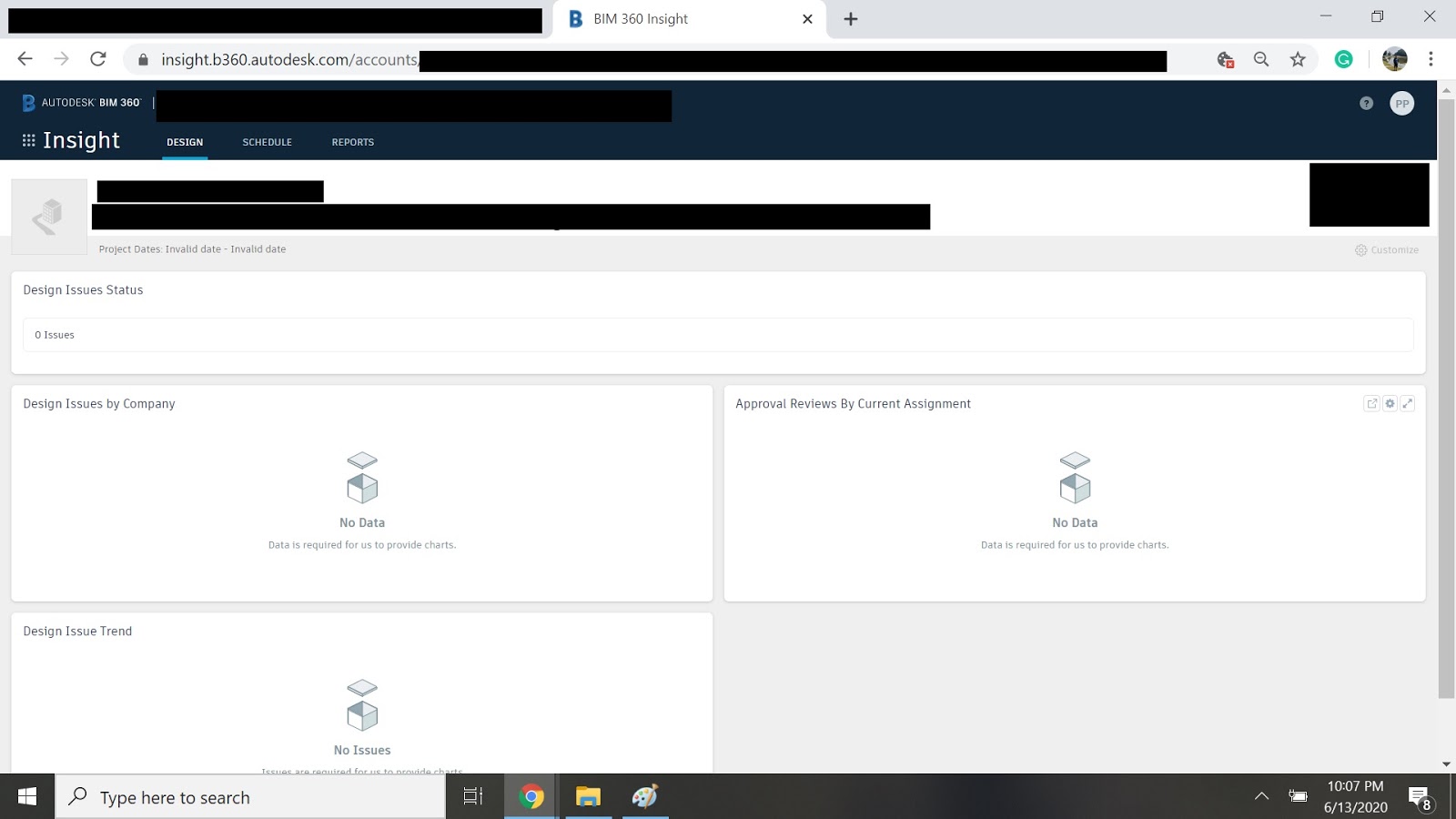Viewport: 1456px width, 819px height.
Task: Open help via the question mark icon
Action: pos(1365,104)
